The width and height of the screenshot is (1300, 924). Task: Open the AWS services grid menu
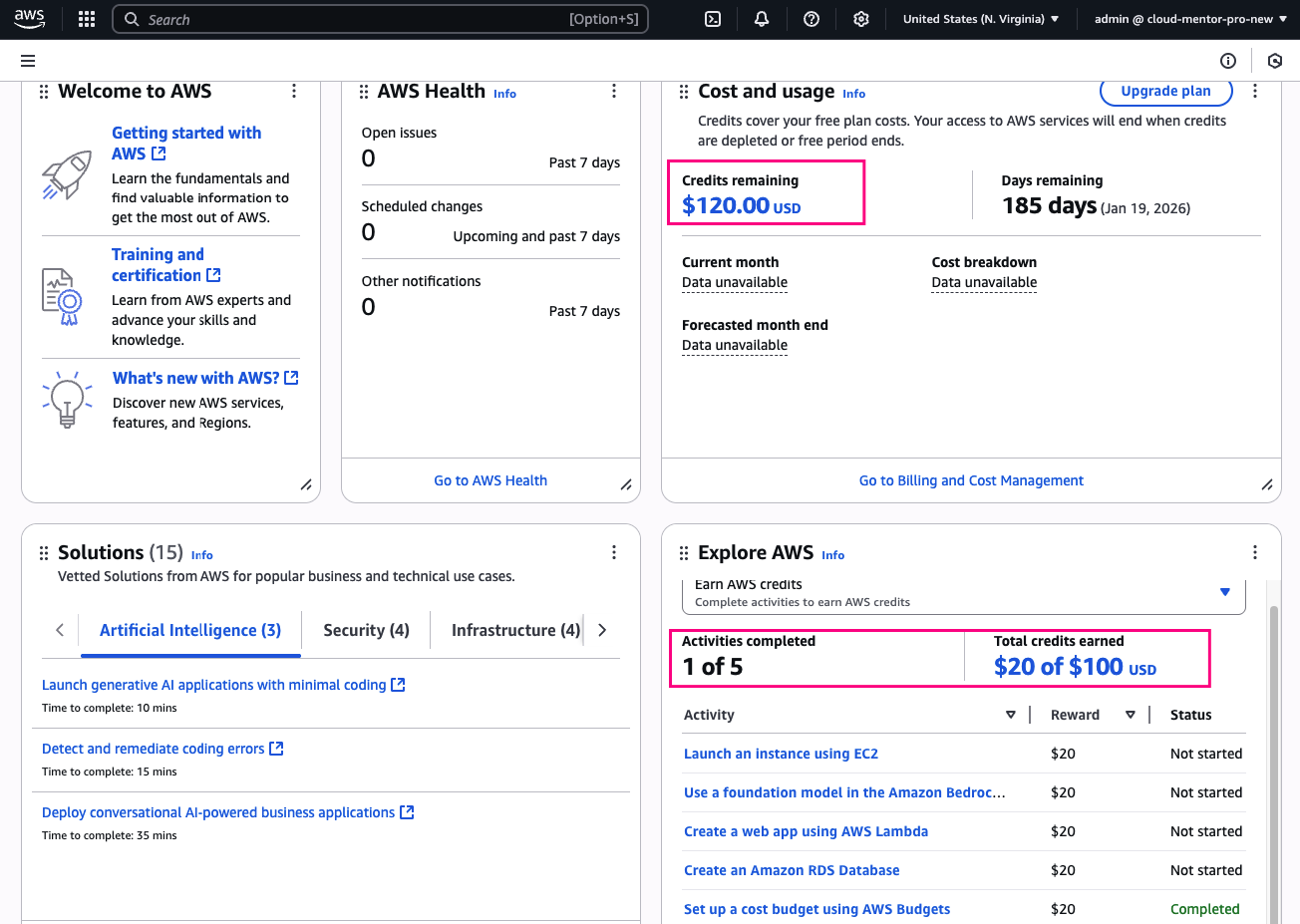click(x=87, y=19)
